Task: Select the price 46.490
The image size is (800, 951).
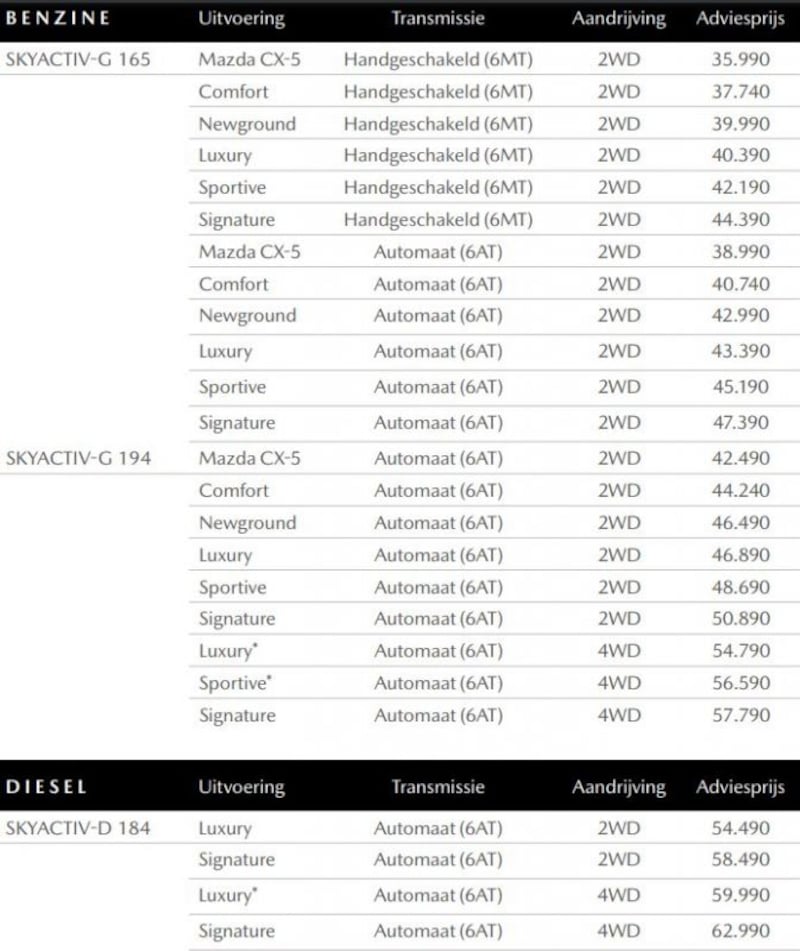Action: tap(741, 523)
